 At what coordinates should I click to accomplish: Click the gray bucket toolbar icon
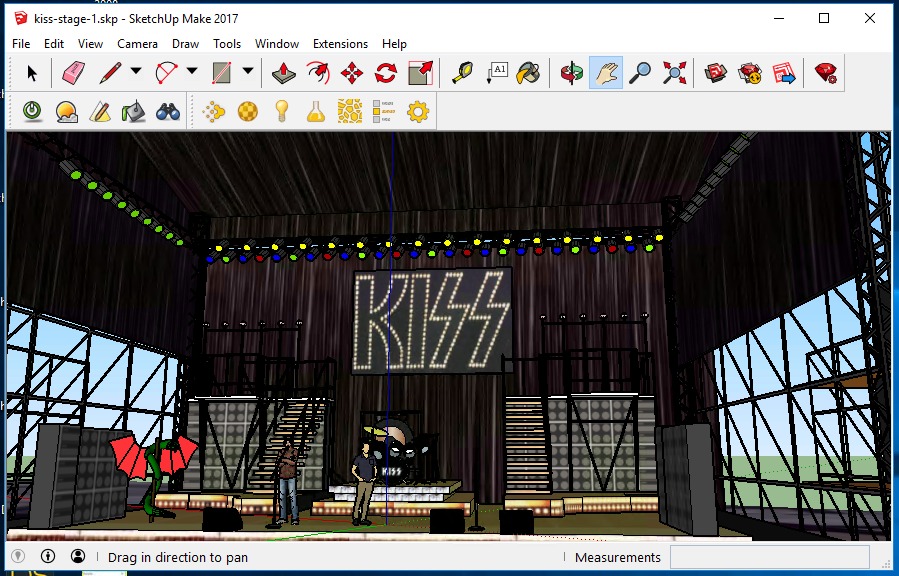[x=134, y=111]
